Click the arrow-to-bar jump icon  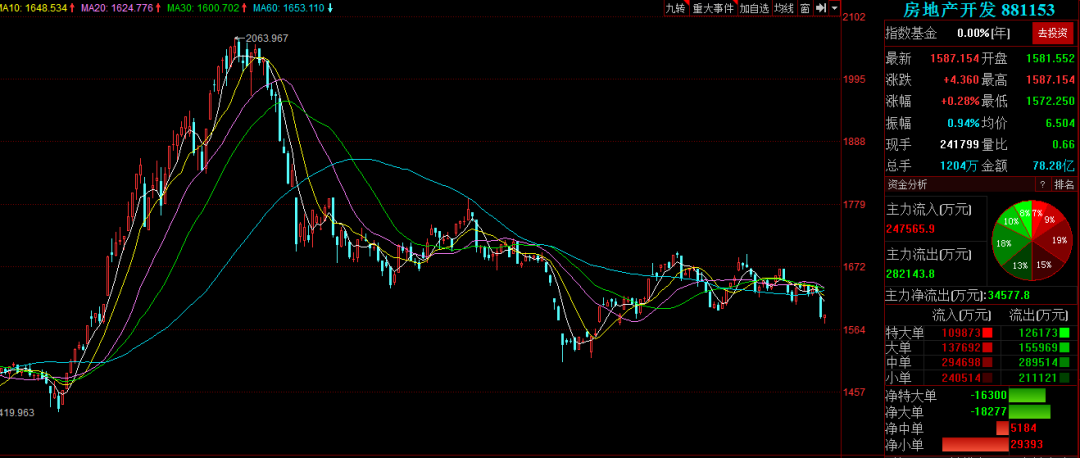(821, 8)
